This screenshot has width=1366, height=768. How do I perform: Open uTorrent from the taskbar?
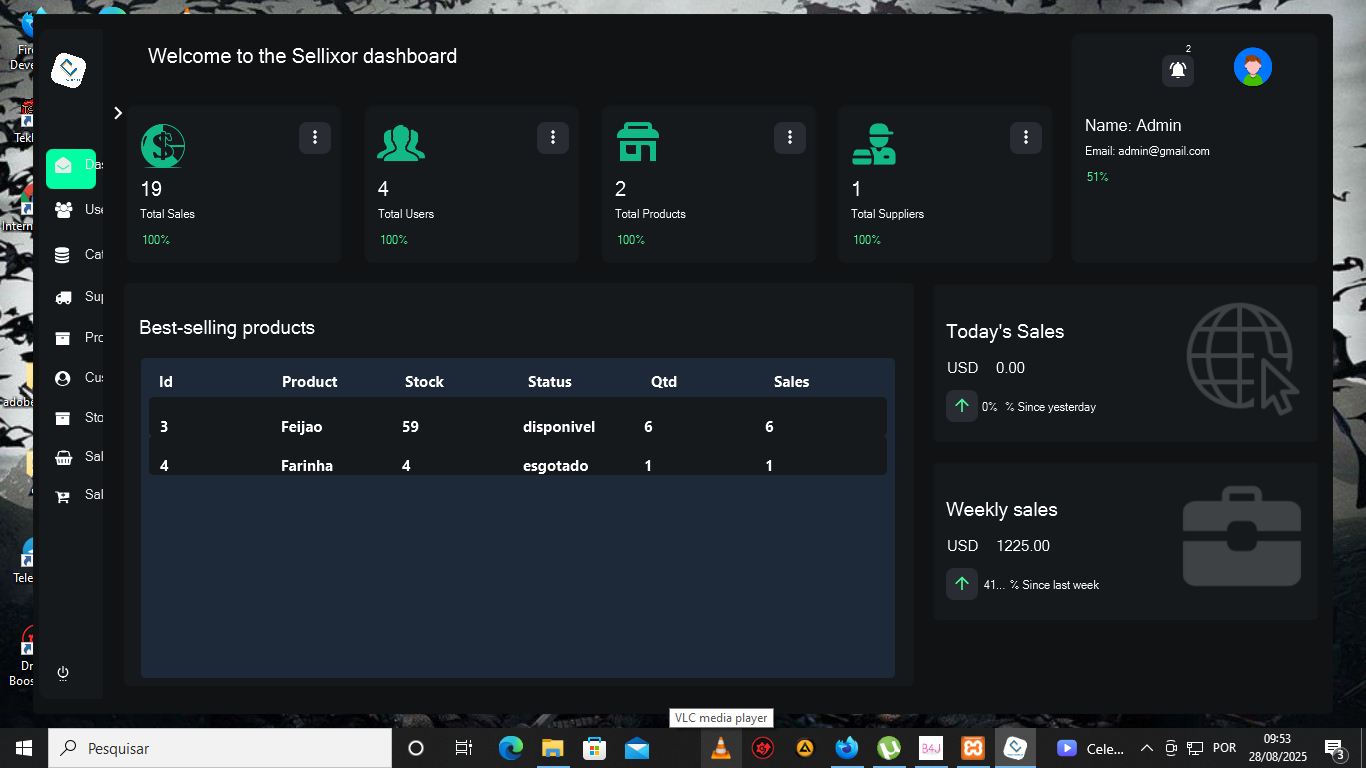point(888,748)
